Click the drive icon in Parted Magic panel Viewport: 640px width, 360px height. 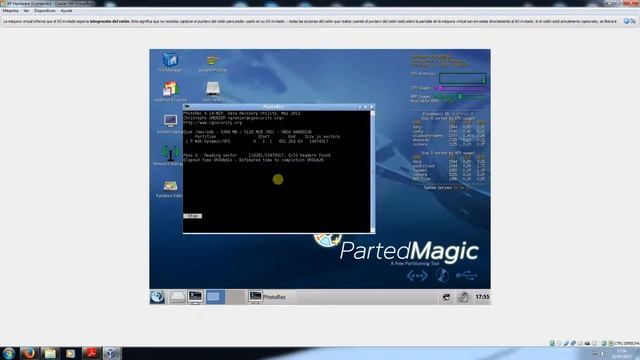[x=178, y=297]
